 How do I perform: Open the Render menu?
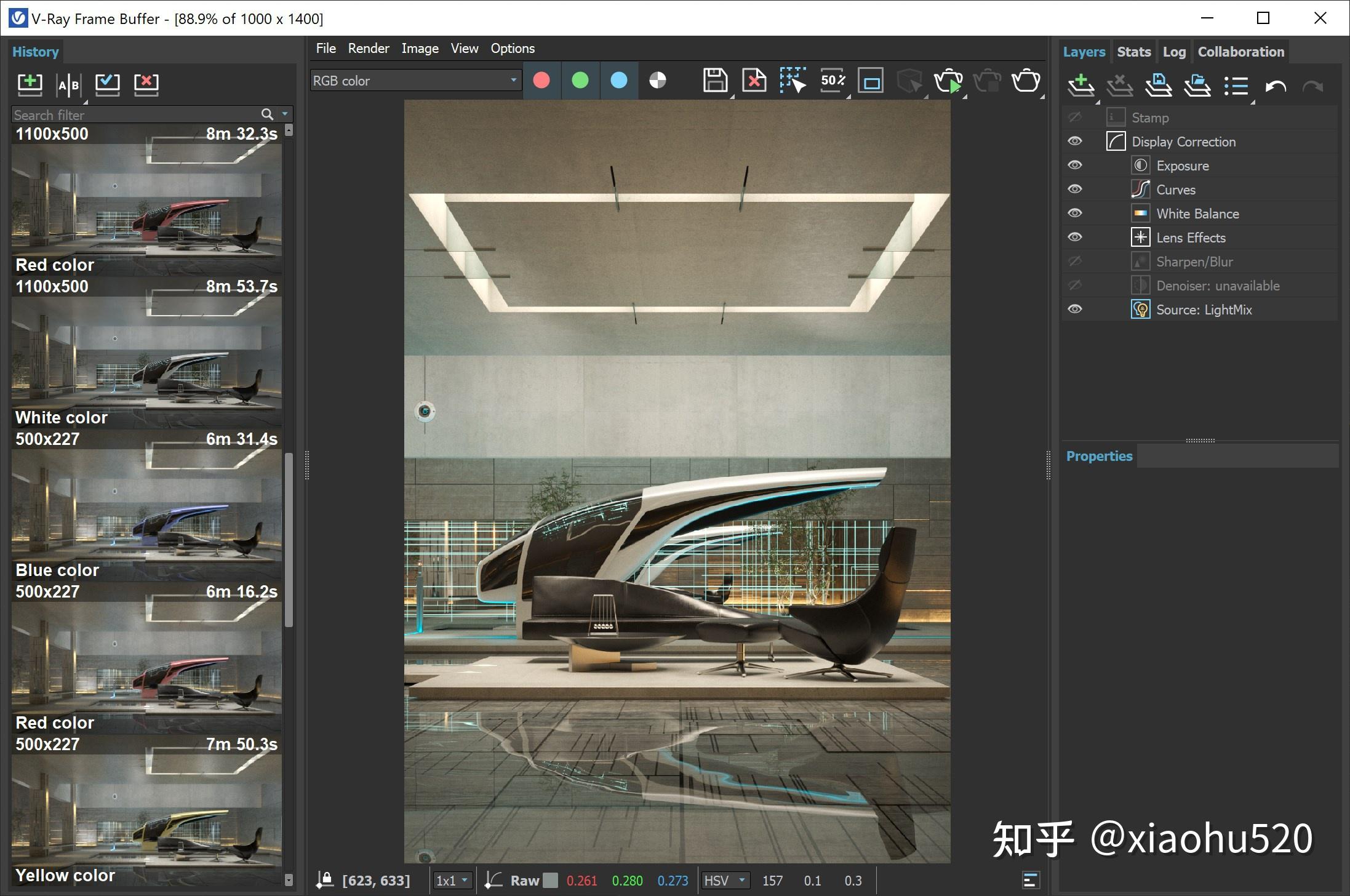(368, 48)
